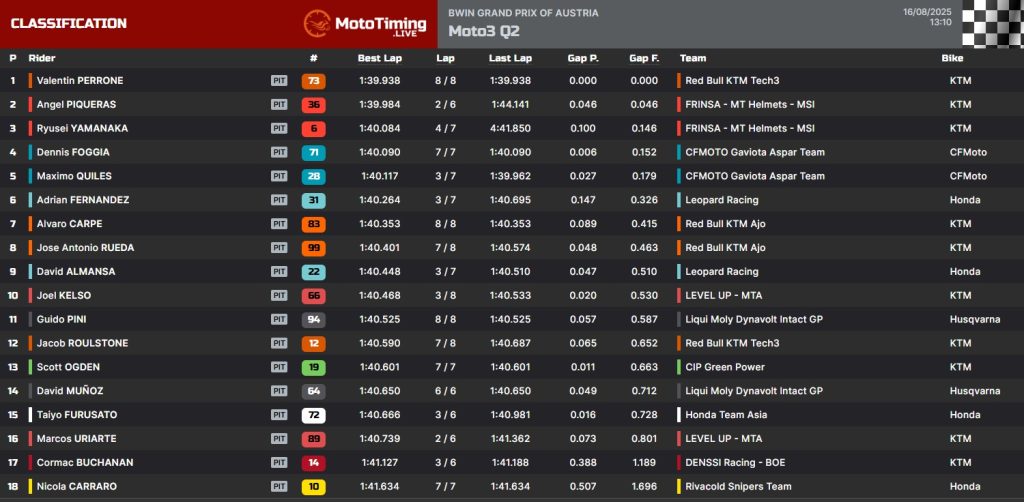
Task: Select the yellow number 10 badge
Action: [313, 487]
